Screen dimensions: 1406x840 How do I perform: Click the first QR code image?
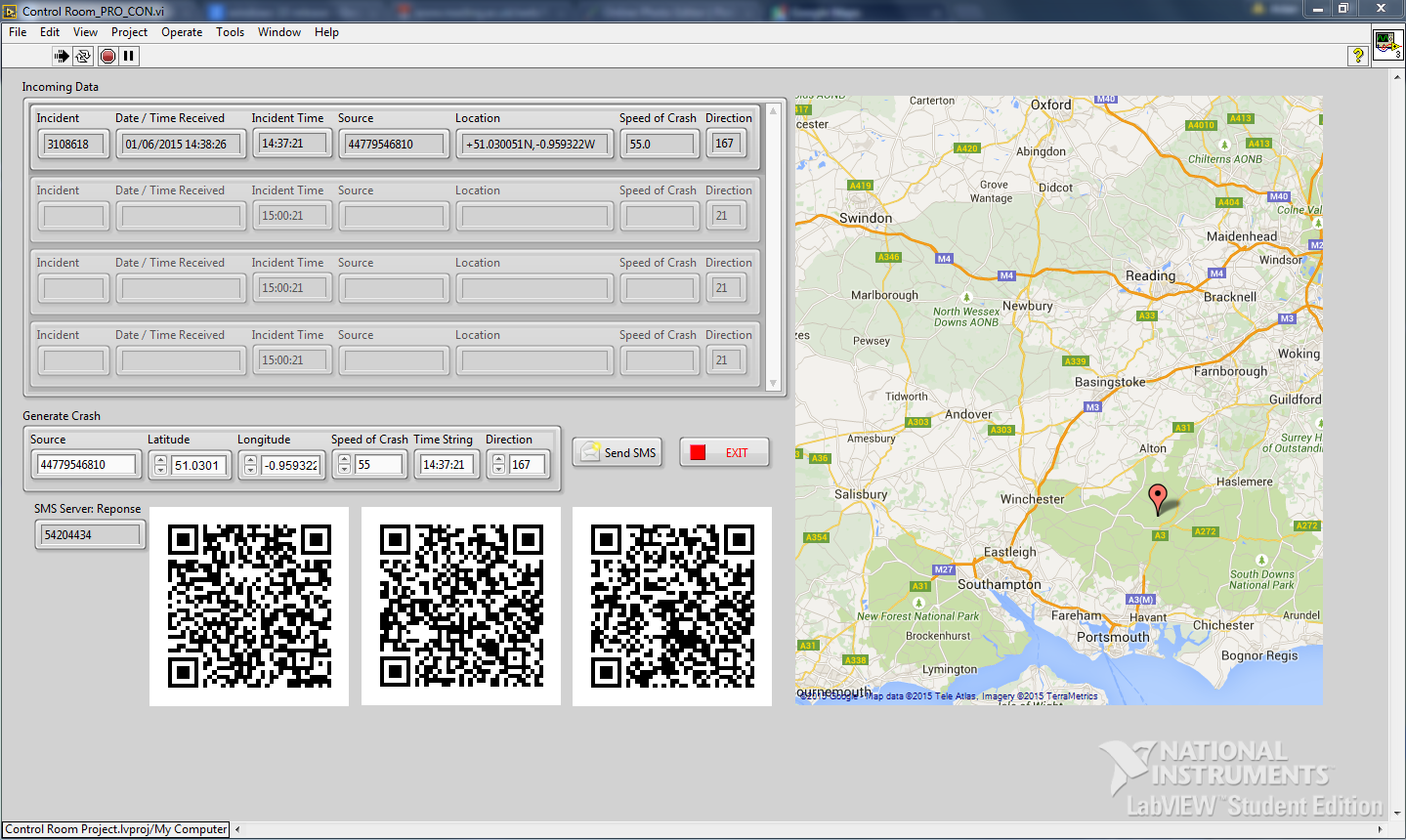tap(249, 606)
